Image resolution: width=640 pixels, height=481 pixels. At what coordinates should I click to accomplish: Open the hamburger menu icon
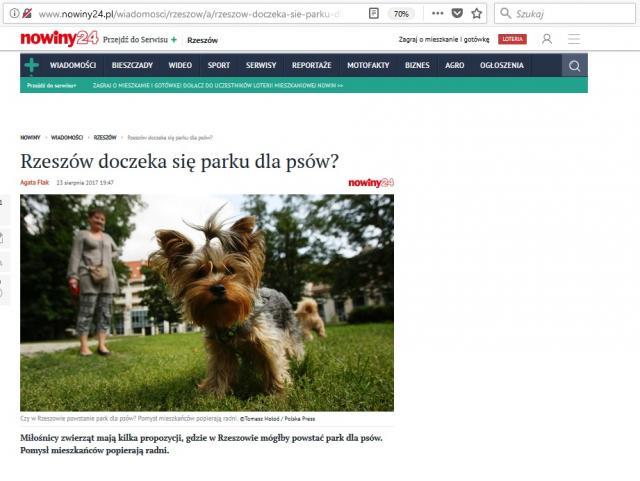574,39
